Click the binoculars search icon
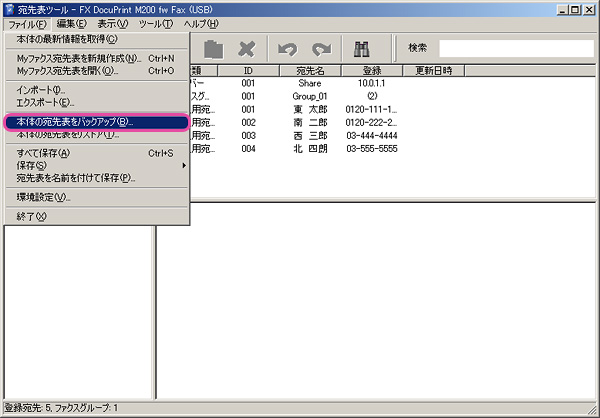 364,48
